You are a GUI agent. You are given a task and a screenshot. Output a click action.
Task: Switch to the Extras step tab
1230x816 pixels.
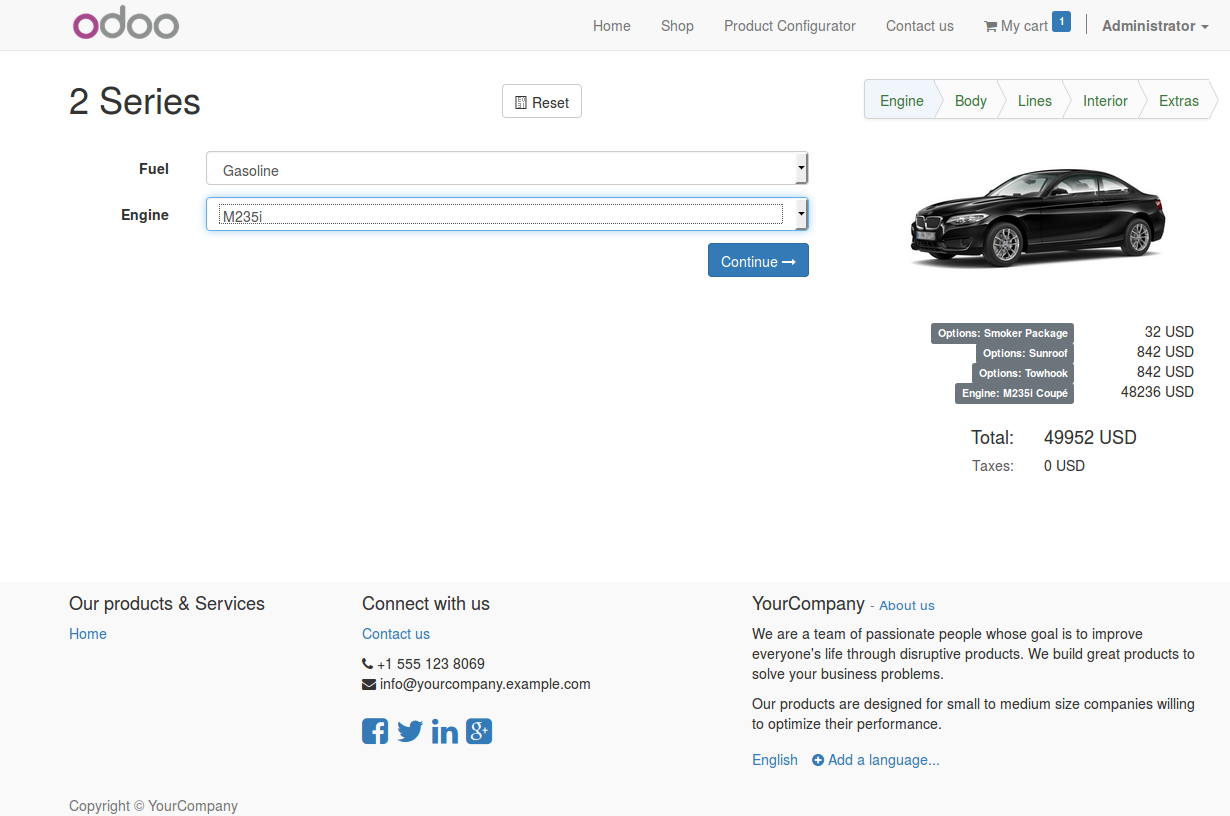click(x=1178, y=101)
